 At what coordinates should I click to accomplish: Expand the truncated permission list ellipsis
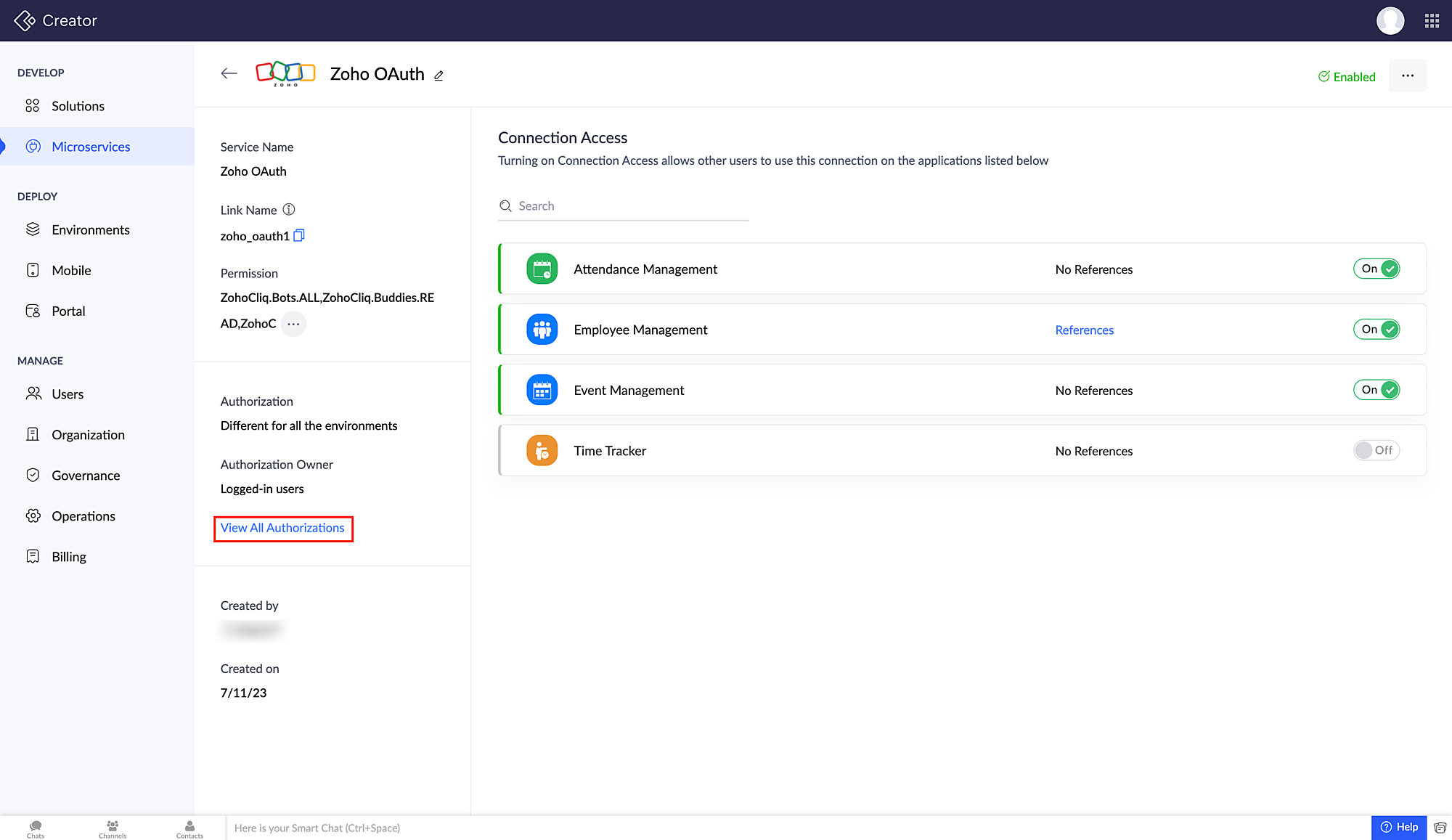[x=293, y=324]
